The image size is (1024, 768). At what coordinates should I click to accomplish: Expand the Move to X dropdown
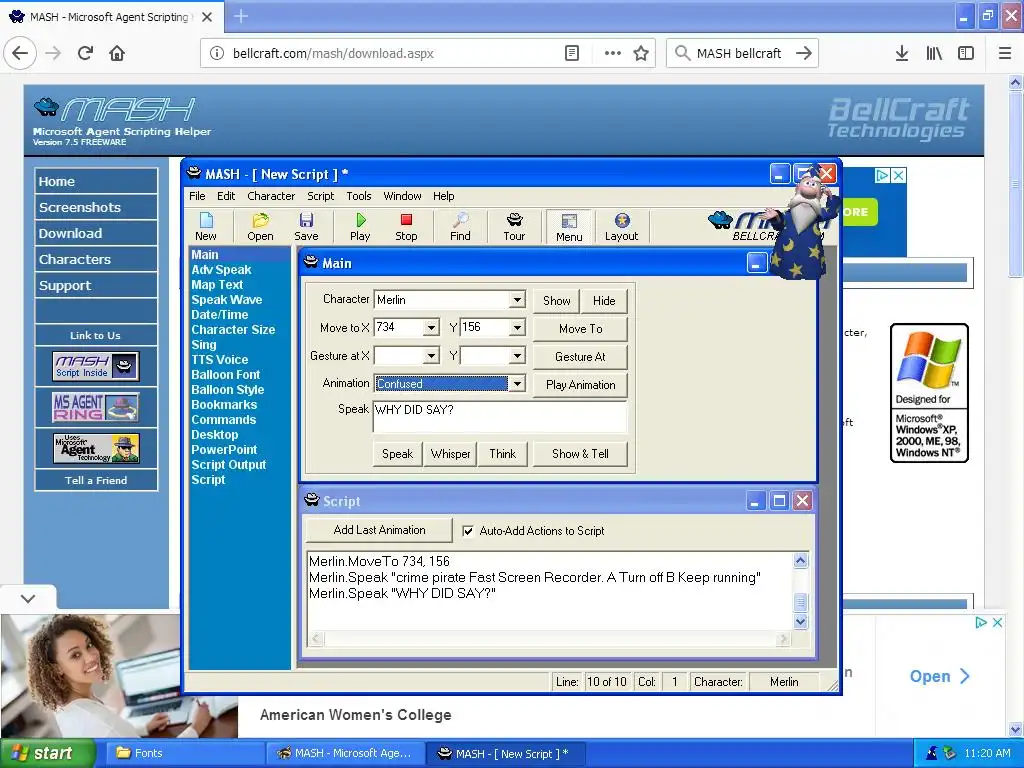(x=431, y=328)
